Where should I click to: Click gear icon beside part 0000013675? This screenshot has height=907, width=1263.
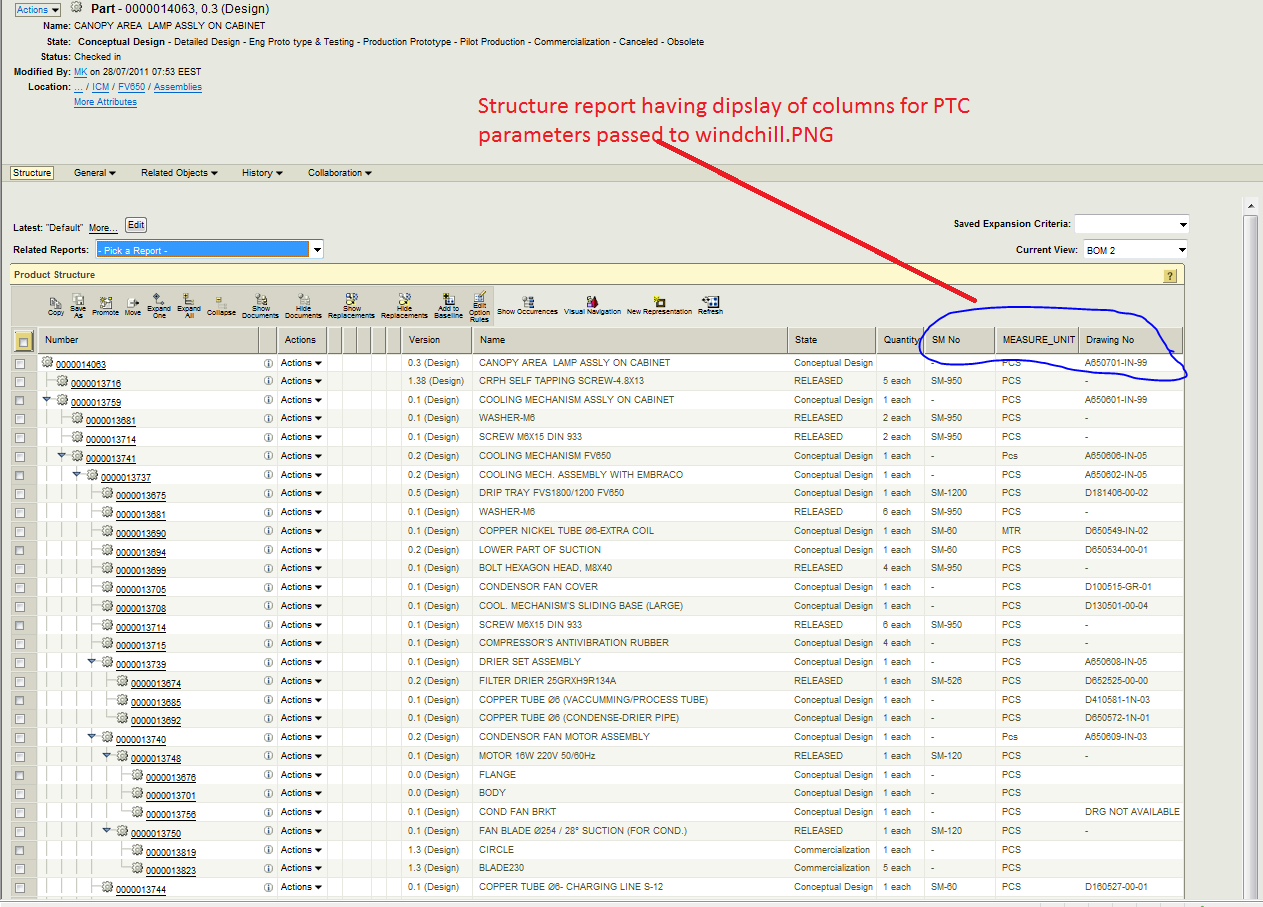click(107, 493)
